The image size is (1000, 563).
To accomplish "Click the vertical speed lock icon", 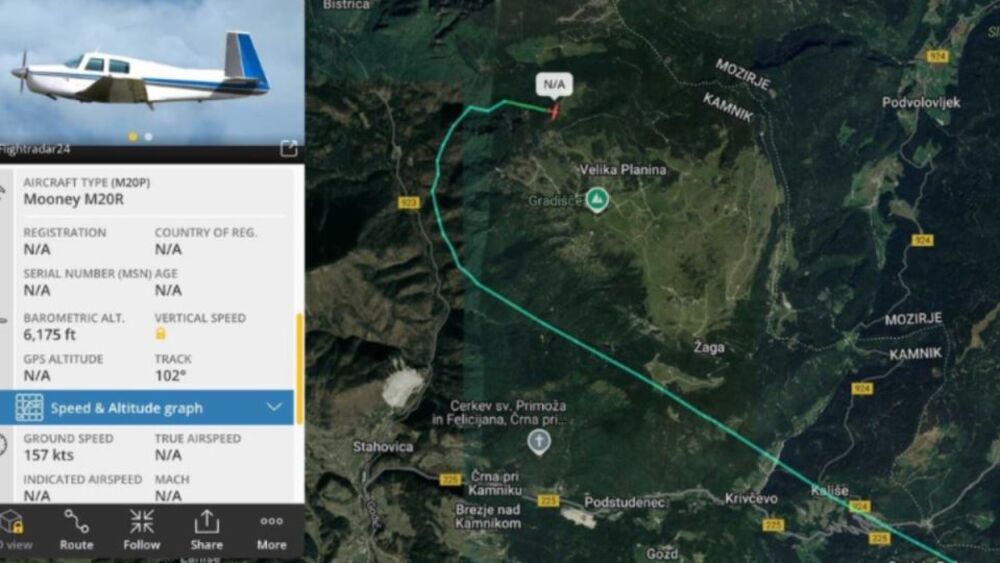I will pyautogui.click(x=161, y=333).
